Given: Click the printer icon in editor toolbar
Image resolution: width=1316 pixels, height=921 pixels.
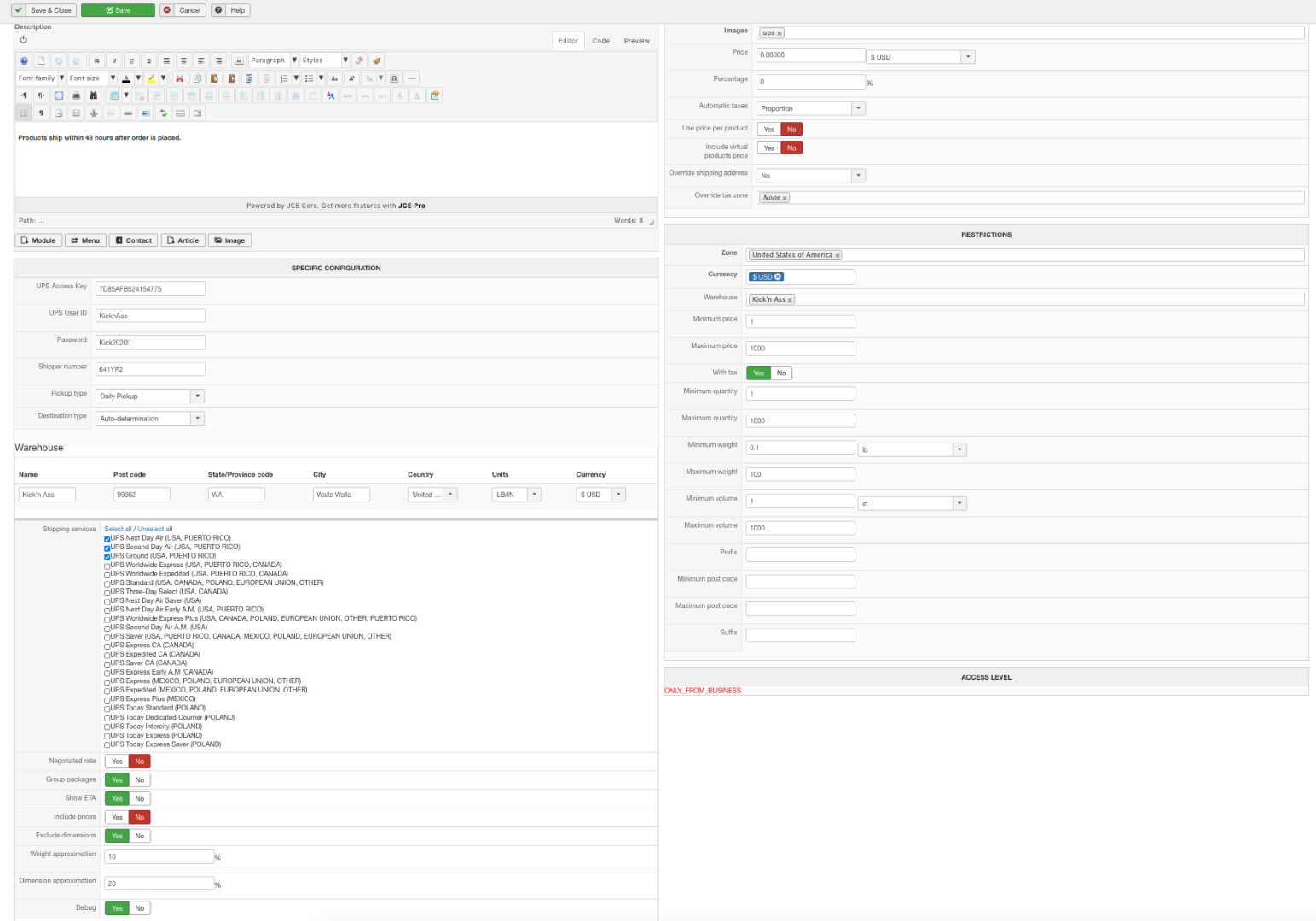Looking at the screenshot, I should pos(76,96).
